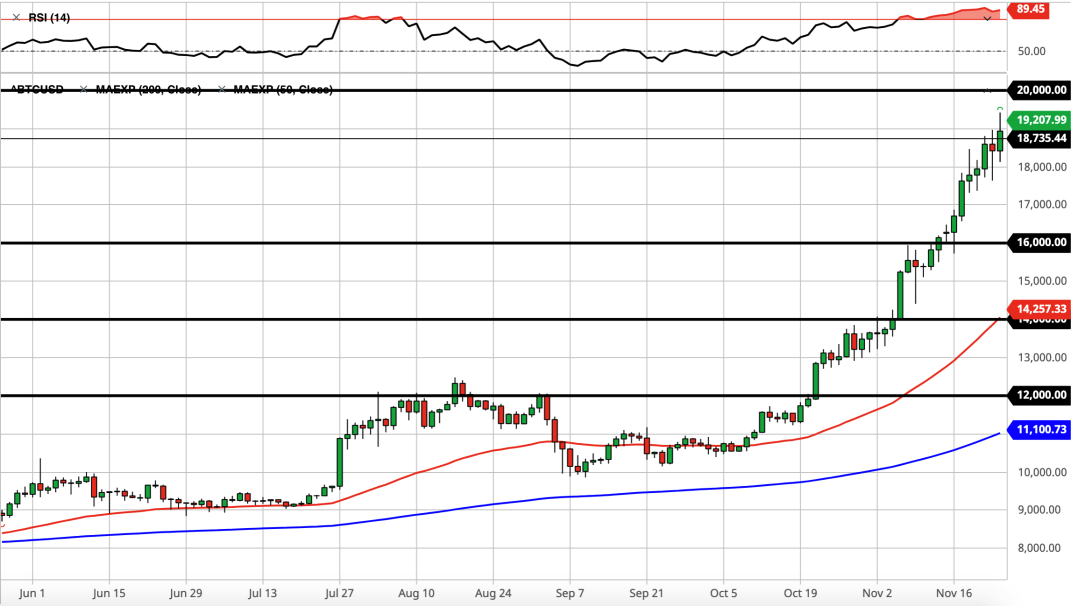Click the Jun 29 date label
The image size is (1078, 606).
click(x=186, y=593)
